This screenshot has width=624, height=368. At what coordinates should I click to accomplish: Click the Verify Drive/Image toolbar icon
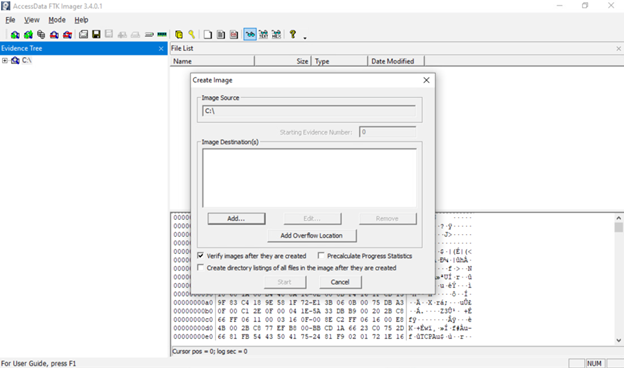pyautogui.click(x=149, y=35)
